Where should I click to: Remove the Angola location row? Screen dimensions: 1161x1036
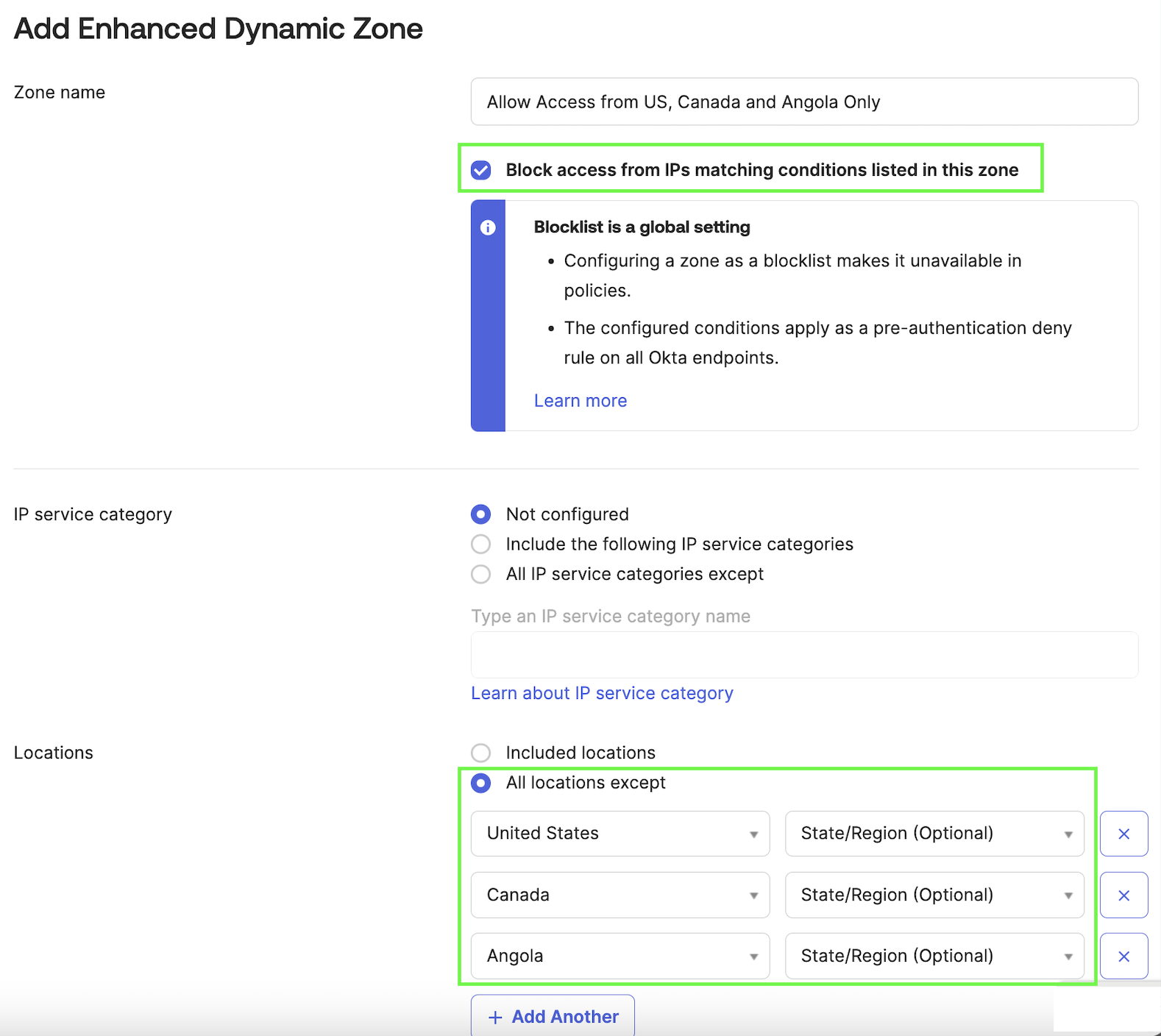[x=1124, y=956]
